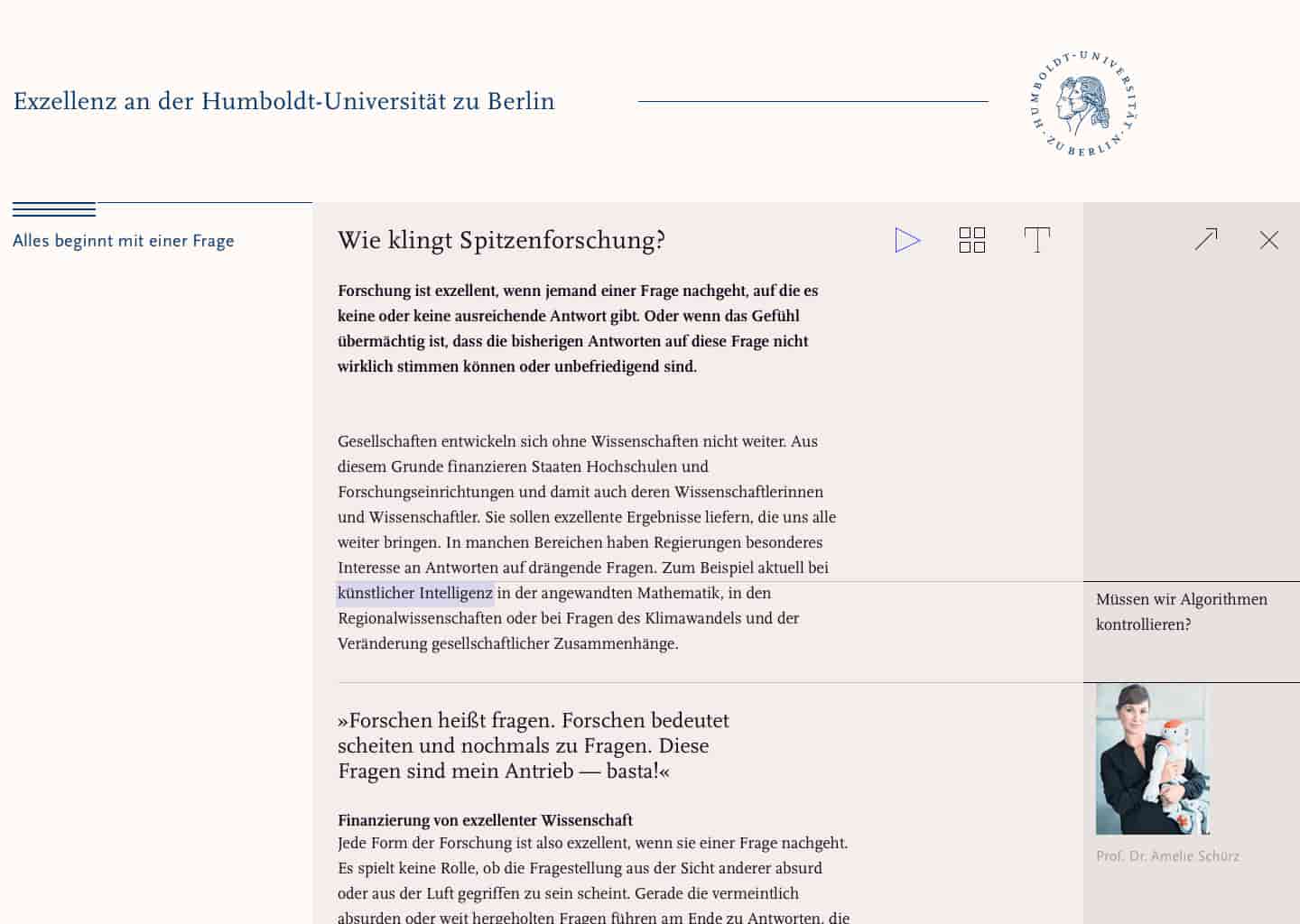Click paragraph starting 'Gesellschaften entwickeln sich'
1300x924 pixels.
click(x=587, y=542)
